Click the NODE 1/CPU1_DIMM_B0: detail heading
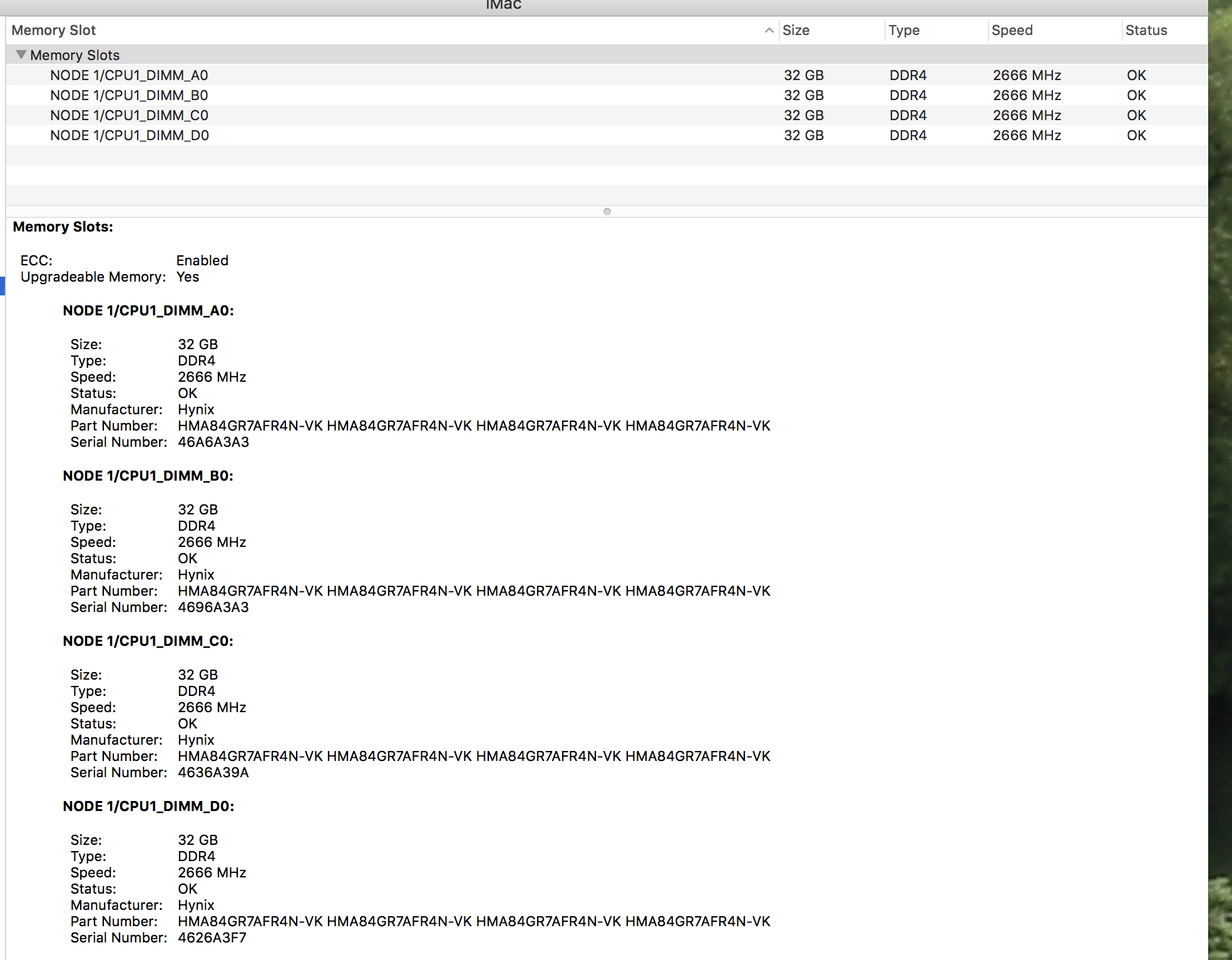This screenshot has width=1232, height=960. [148, 476]
